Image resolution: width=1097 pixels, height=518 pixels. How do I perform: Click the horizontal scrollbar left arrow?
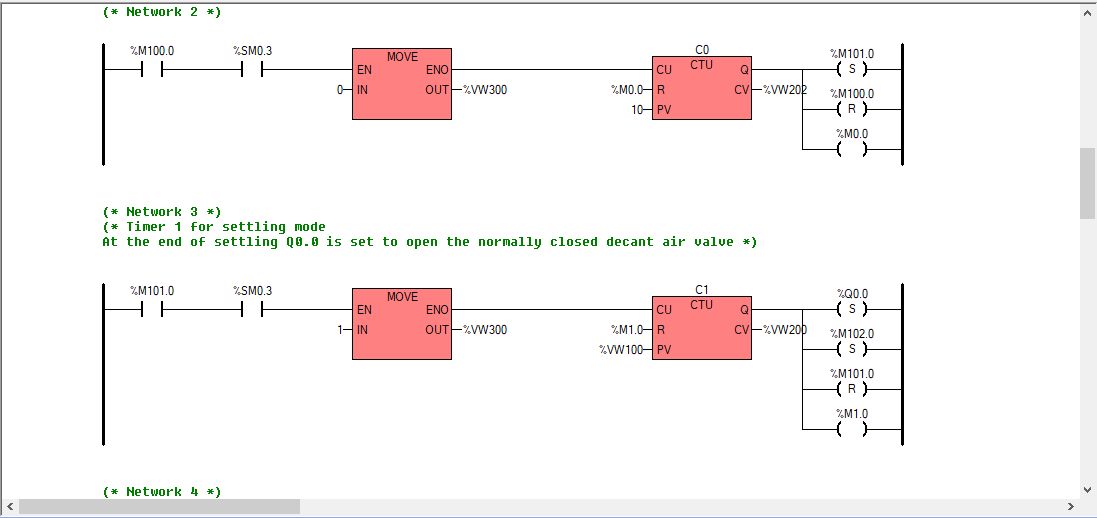coord(10,507)
